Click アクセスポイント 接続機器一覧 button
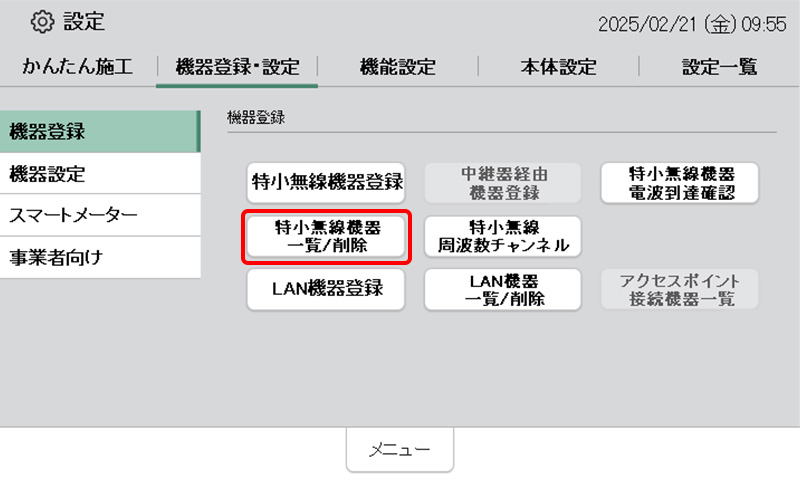Image resolution: width=800 pixels, height=480 pixels. tap(680, 289)
